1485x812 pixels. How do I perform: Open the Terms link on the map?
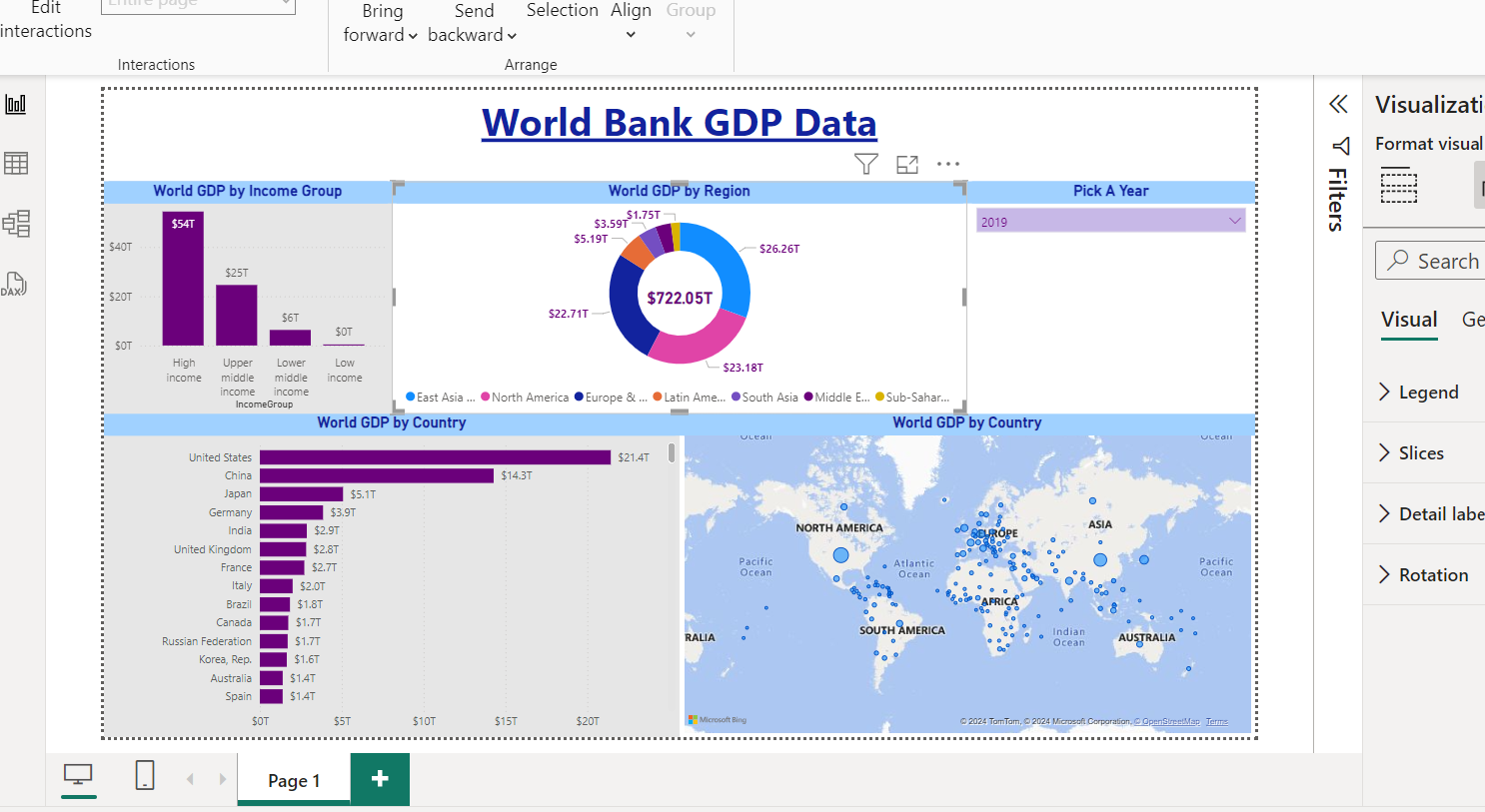[x=1216, y=721]
